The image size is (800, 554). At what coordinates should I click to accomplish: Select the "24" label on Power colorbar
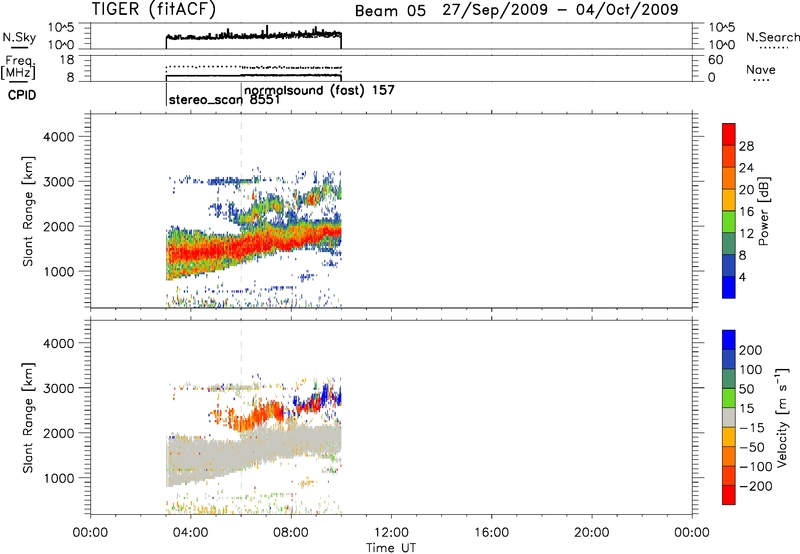[x=746, y=168]
